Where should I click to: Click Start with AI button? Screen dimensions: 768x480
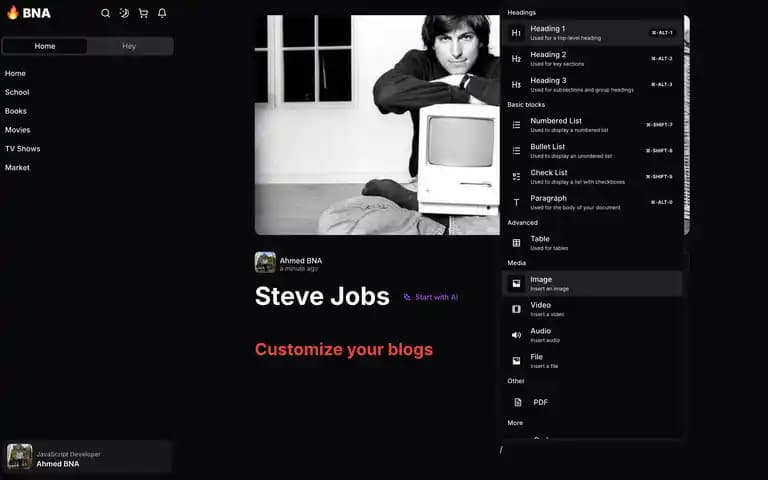click(431, 297)
